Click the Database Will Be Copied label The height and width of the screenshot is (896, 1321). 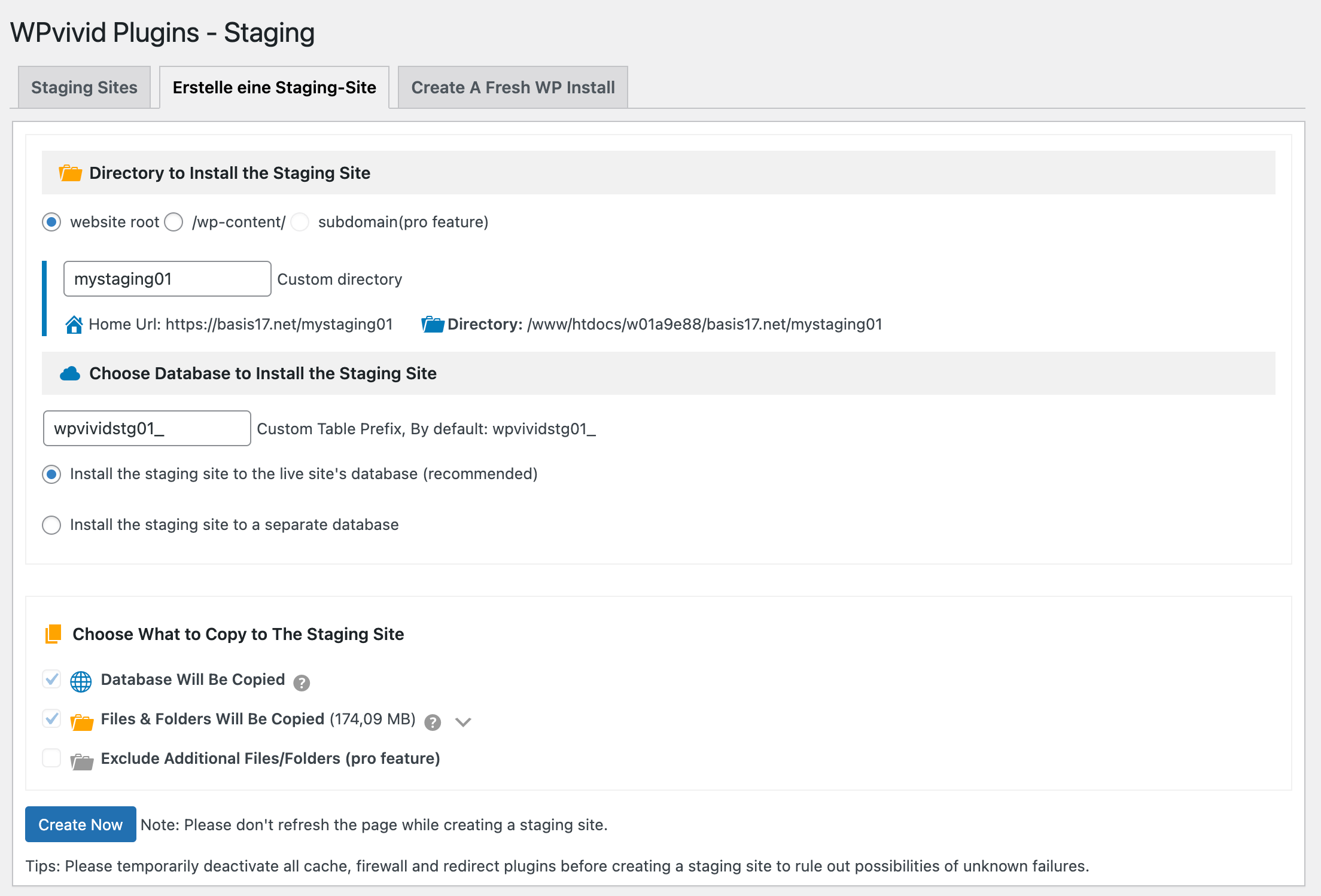pos(193,679)
